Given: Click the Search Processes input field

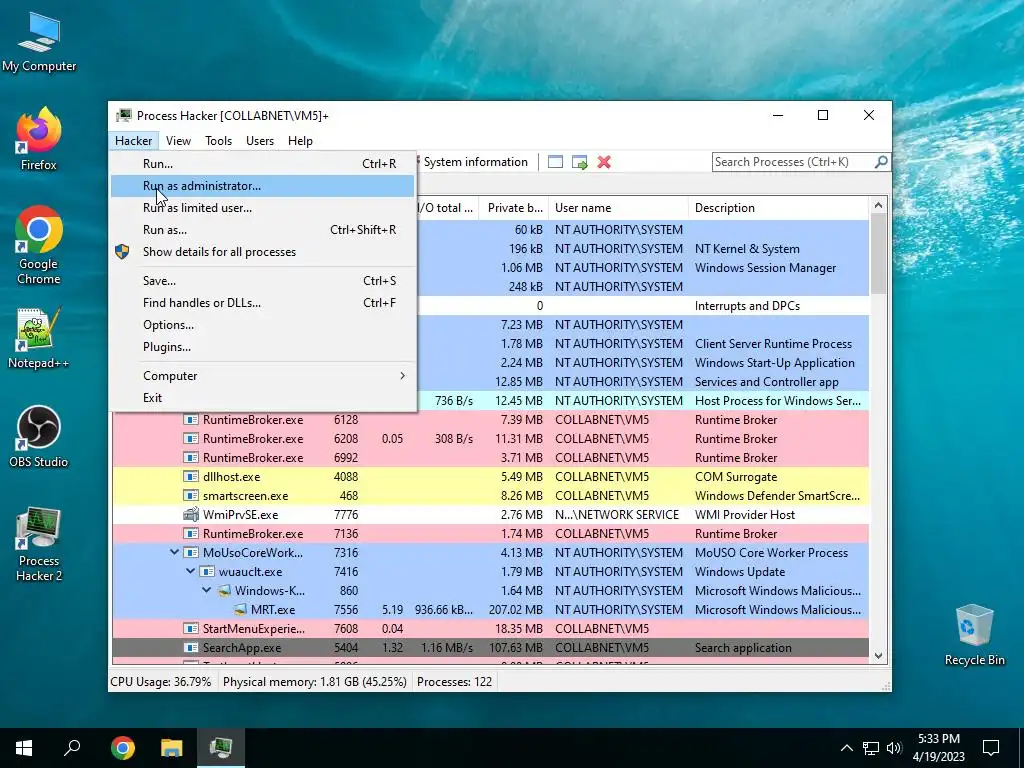Looking at the screenshot, I should pos(792,162).
